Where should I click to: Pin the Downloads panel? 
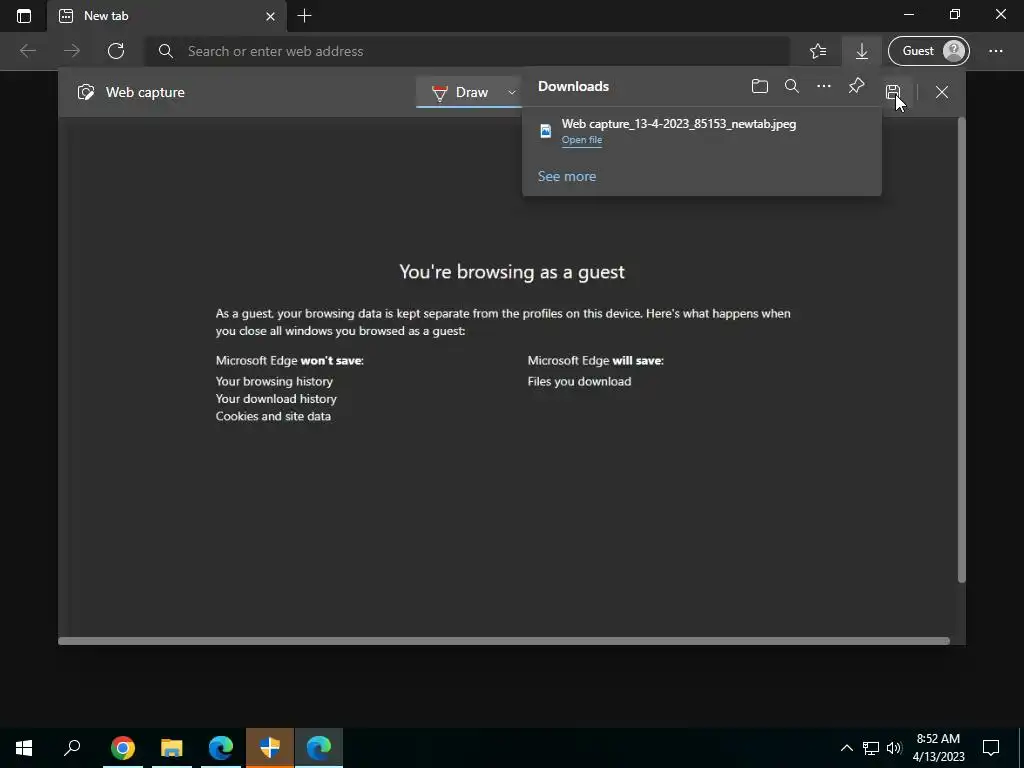pos(856,86)
